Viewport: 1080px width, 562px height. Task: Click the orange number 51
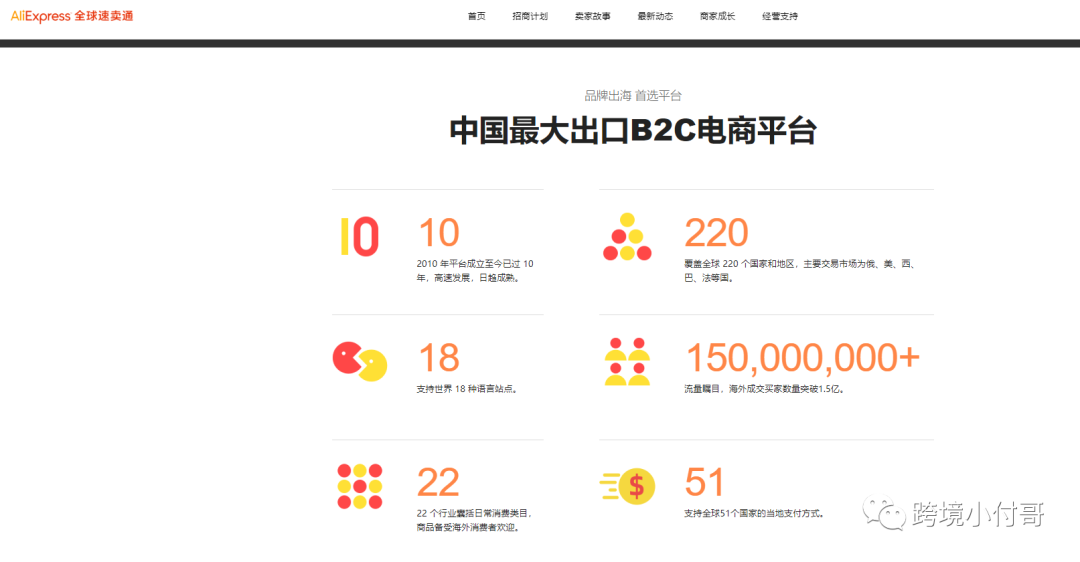point(705,482)
